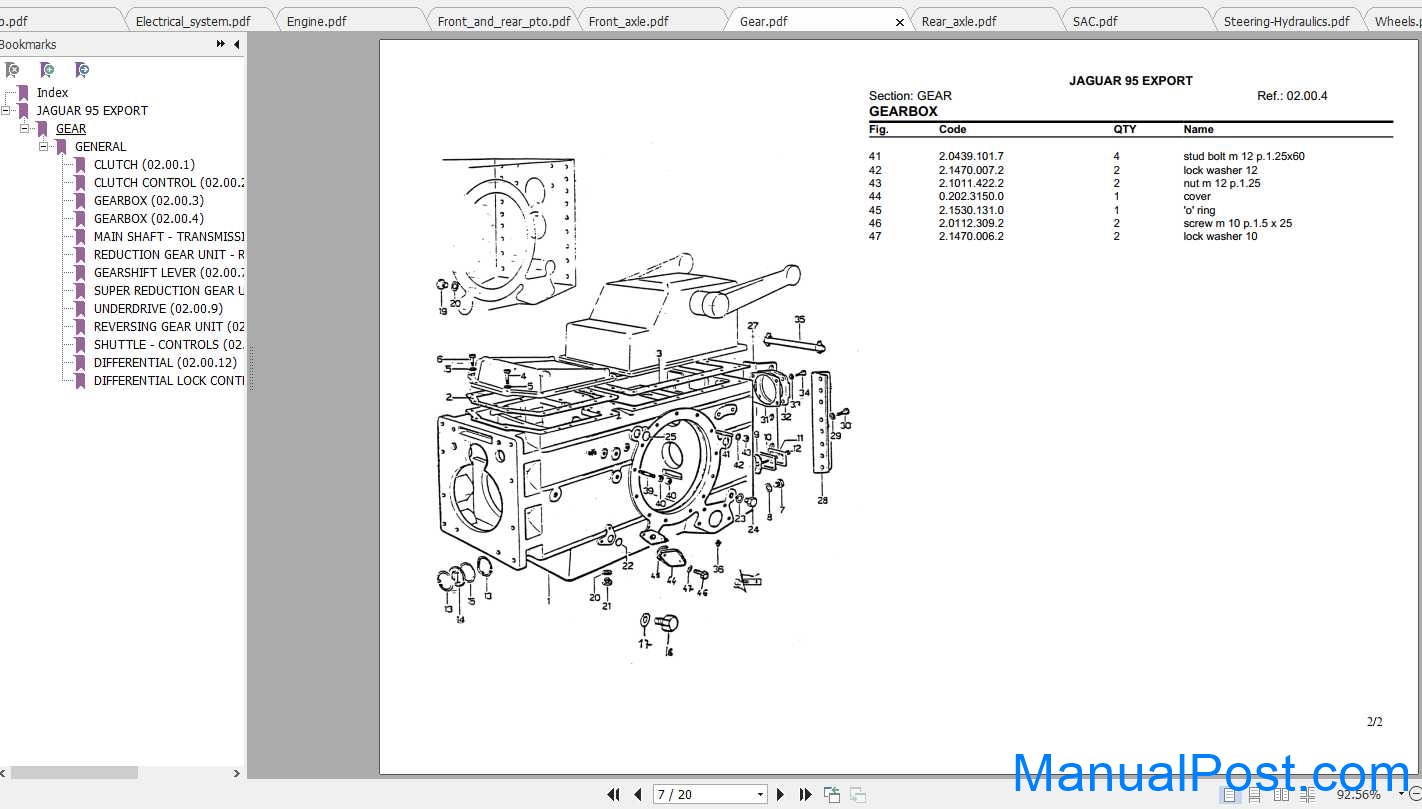Open the DIFFERENTIAL (02.00.12) bookmark
Image resolution: width=1422 pixels, height=809 pixels.
[165, 363]
